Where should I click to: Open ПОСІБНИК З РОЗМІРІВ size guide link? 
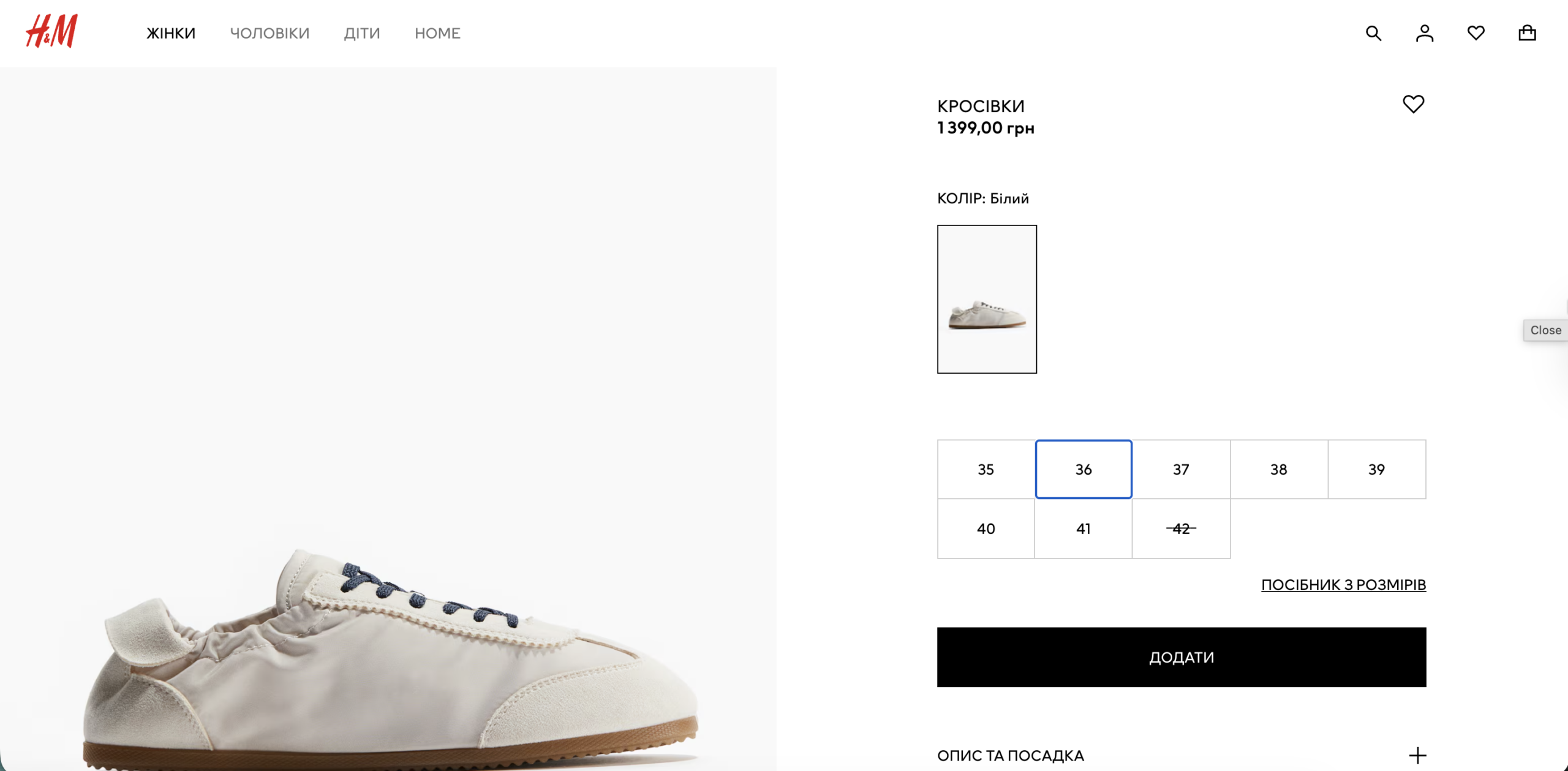1343,585
